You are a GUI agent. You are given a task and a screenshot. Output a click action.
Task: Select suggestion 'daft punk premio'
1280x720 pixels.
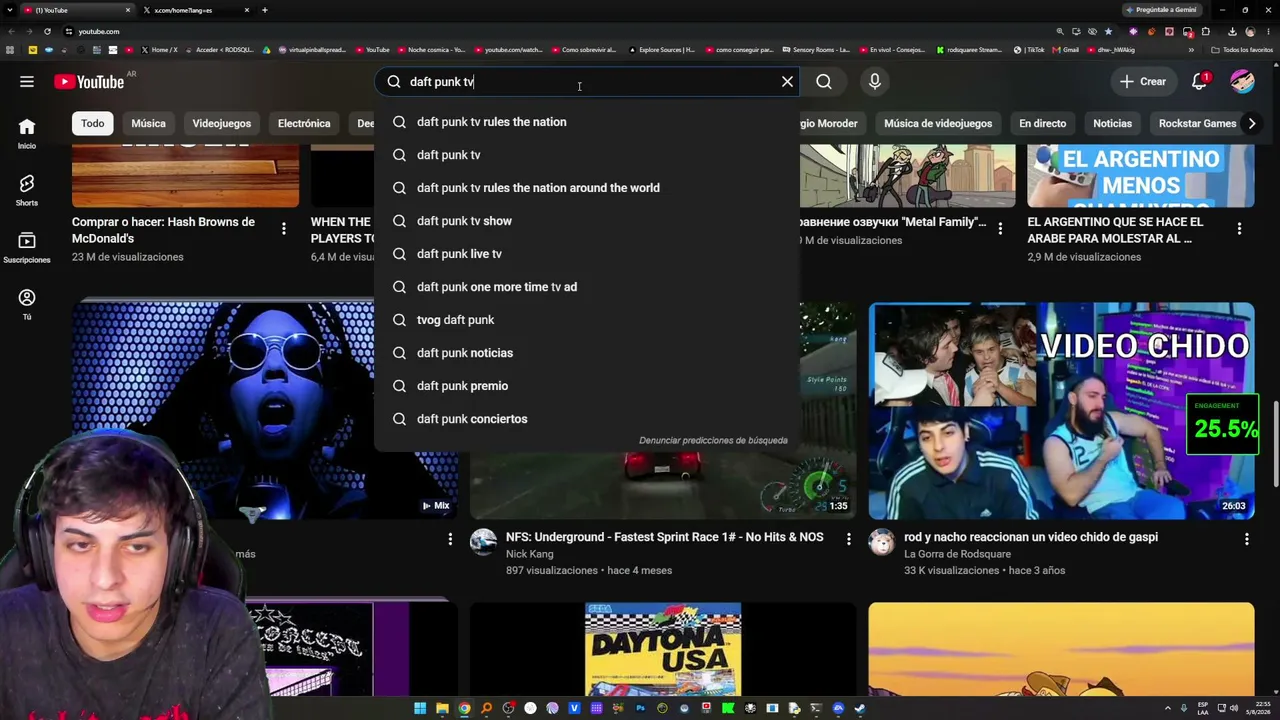pyautogui.click(x=587, y=386)
